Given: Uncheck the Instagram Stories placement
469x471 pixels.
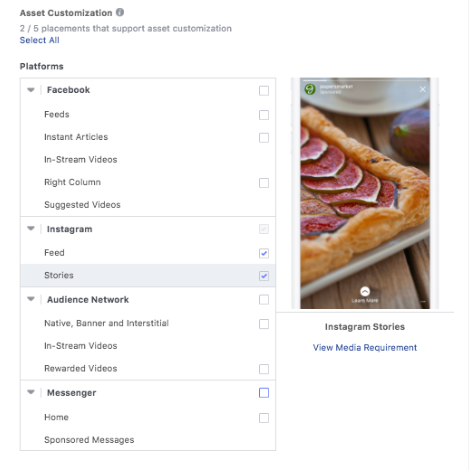Looking at the screenshot, I should point(264,276).
